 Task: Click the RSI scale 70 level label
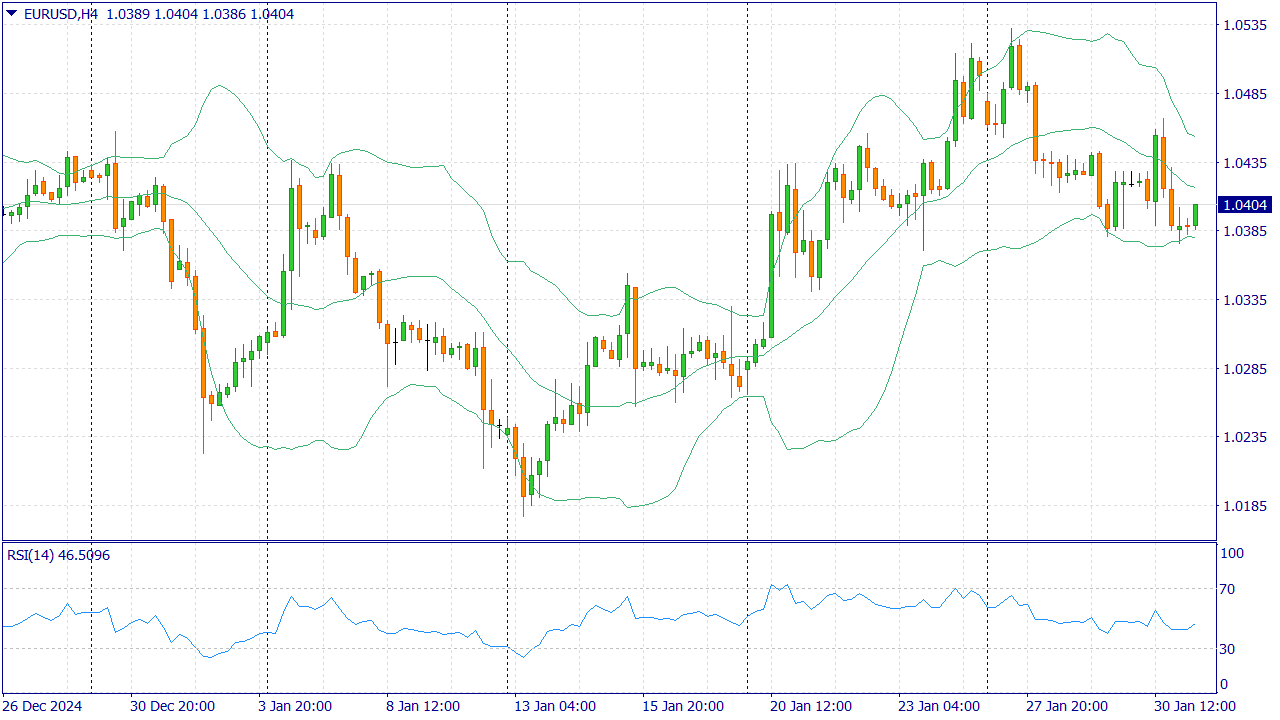[1230, 590]
